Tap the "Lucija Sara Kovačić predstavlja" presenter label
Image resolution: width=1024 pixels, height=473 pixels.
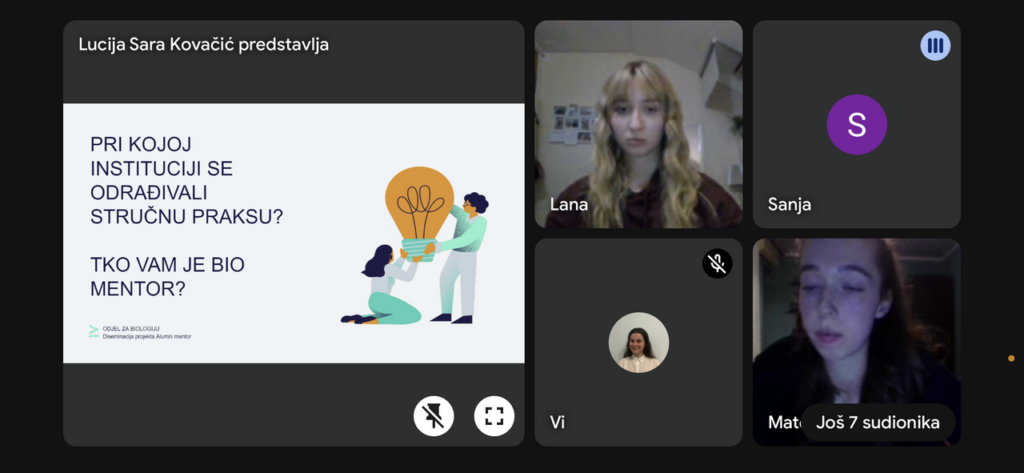point(204,44)
